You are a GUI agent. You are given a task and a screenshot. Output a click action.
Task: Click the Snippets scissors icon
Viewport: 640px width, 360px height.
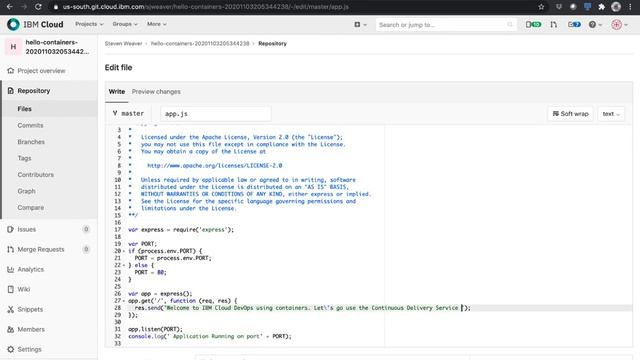[11, 309]
